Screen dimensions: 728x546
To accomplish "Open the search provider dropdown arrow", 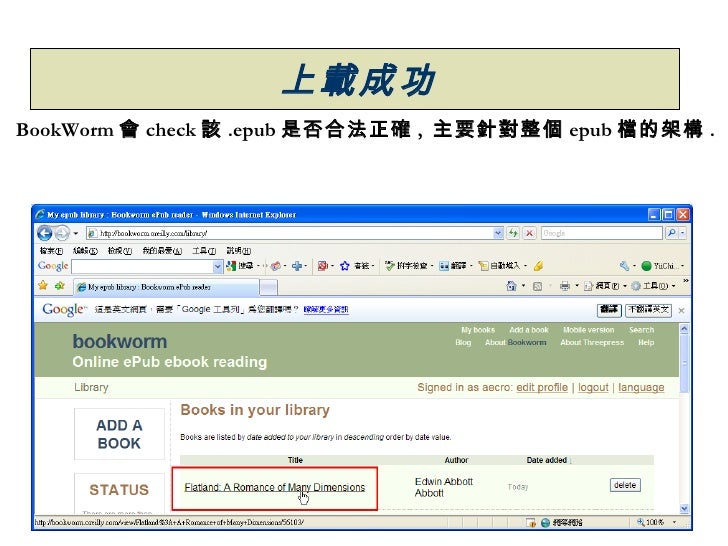I will pyautogui.click(x=682, y=233).
